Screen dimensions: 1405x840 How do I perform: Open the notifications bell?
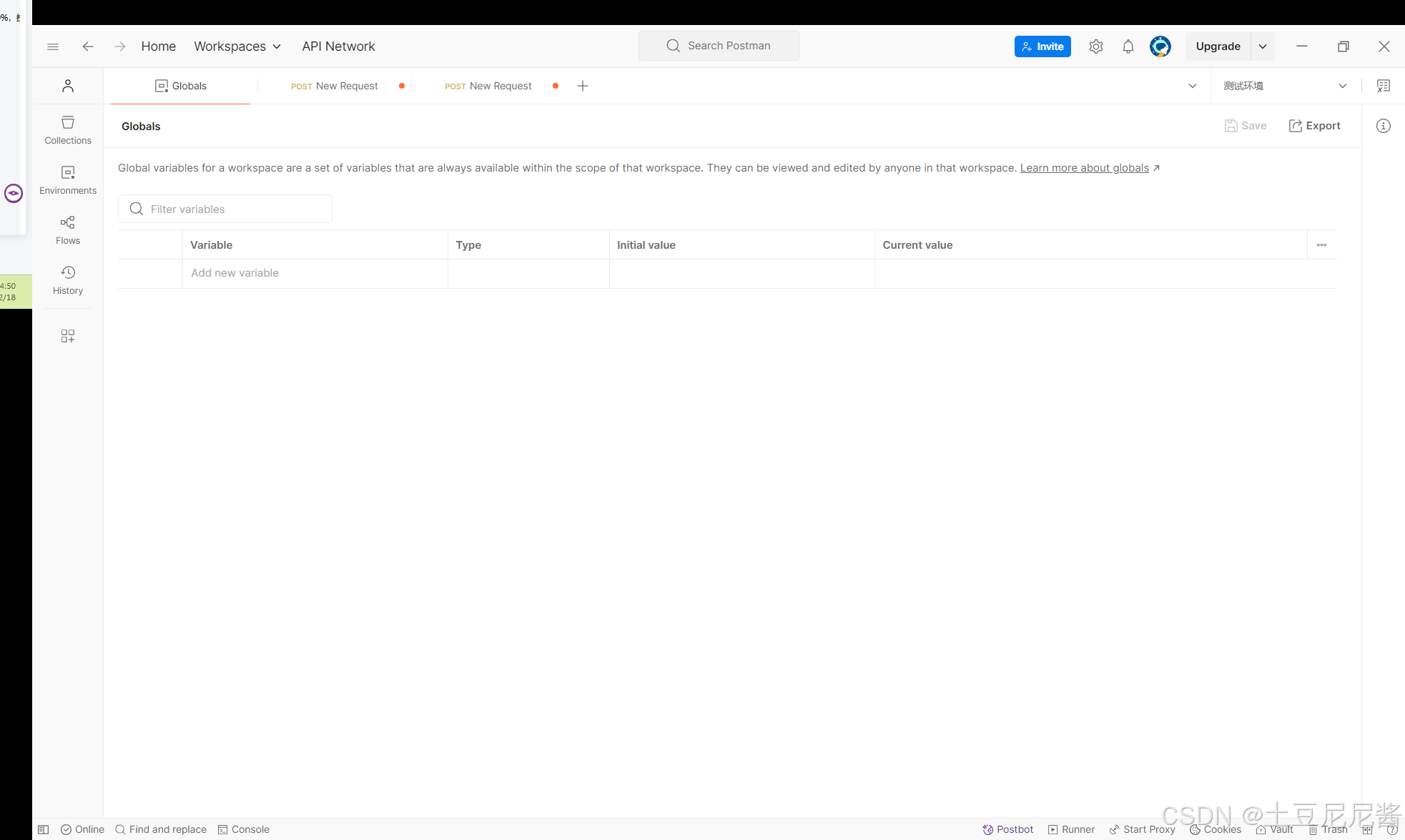[1128, 46]
